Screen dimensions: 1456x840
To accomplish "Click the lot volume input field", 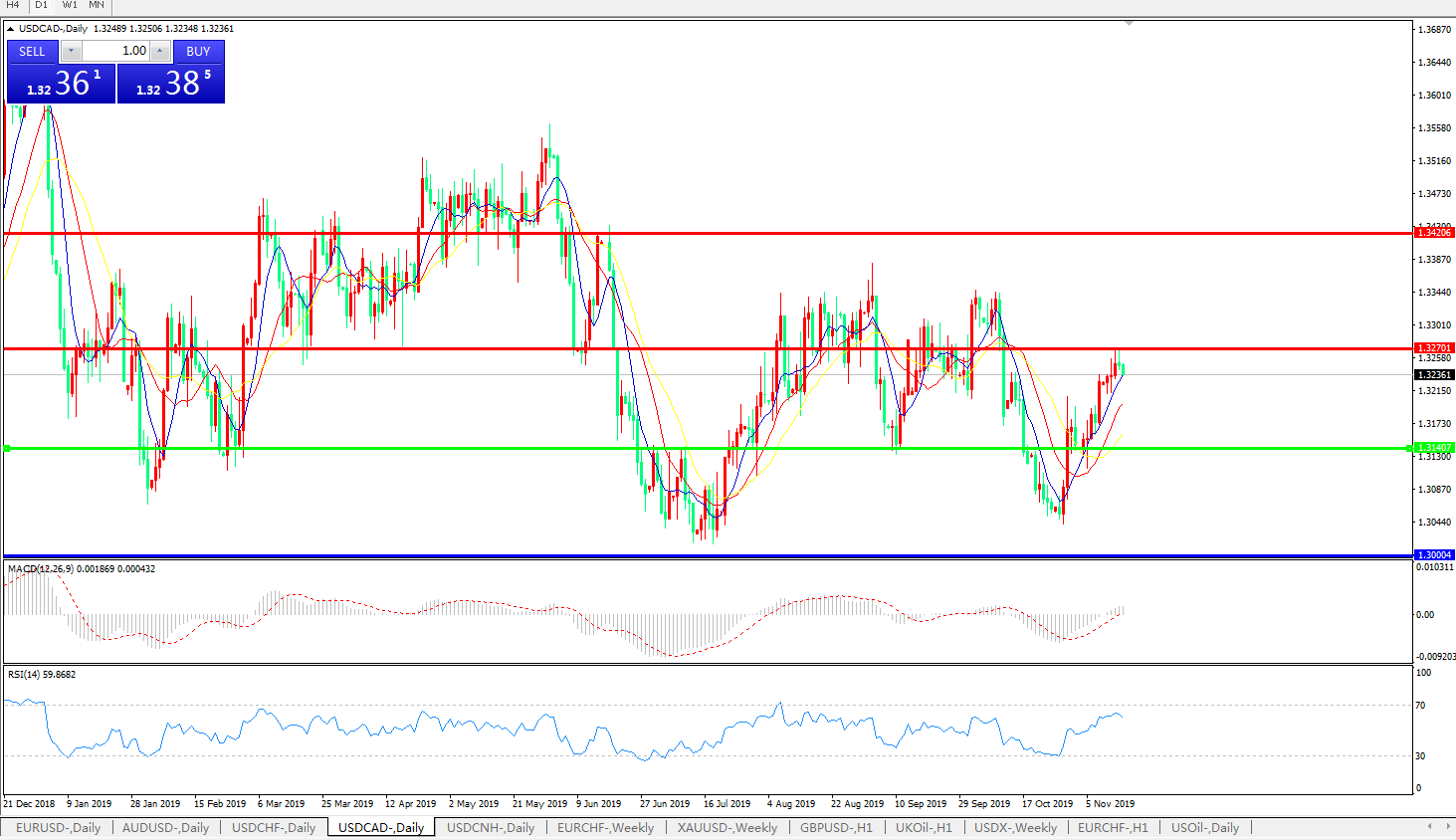I will point(115,51).
